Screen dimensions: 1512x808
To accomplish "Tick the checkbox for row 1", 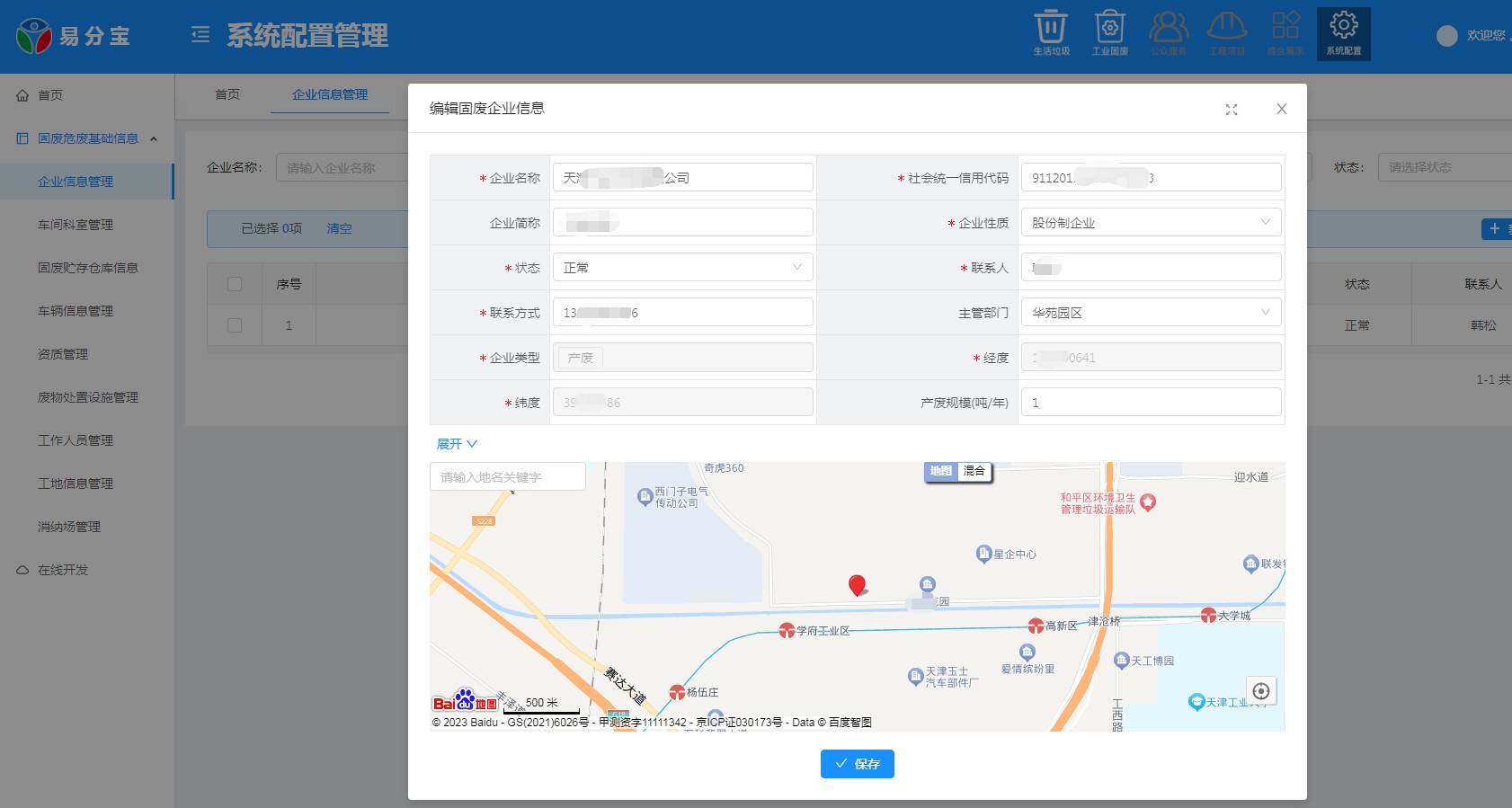I will pos(235,325).
